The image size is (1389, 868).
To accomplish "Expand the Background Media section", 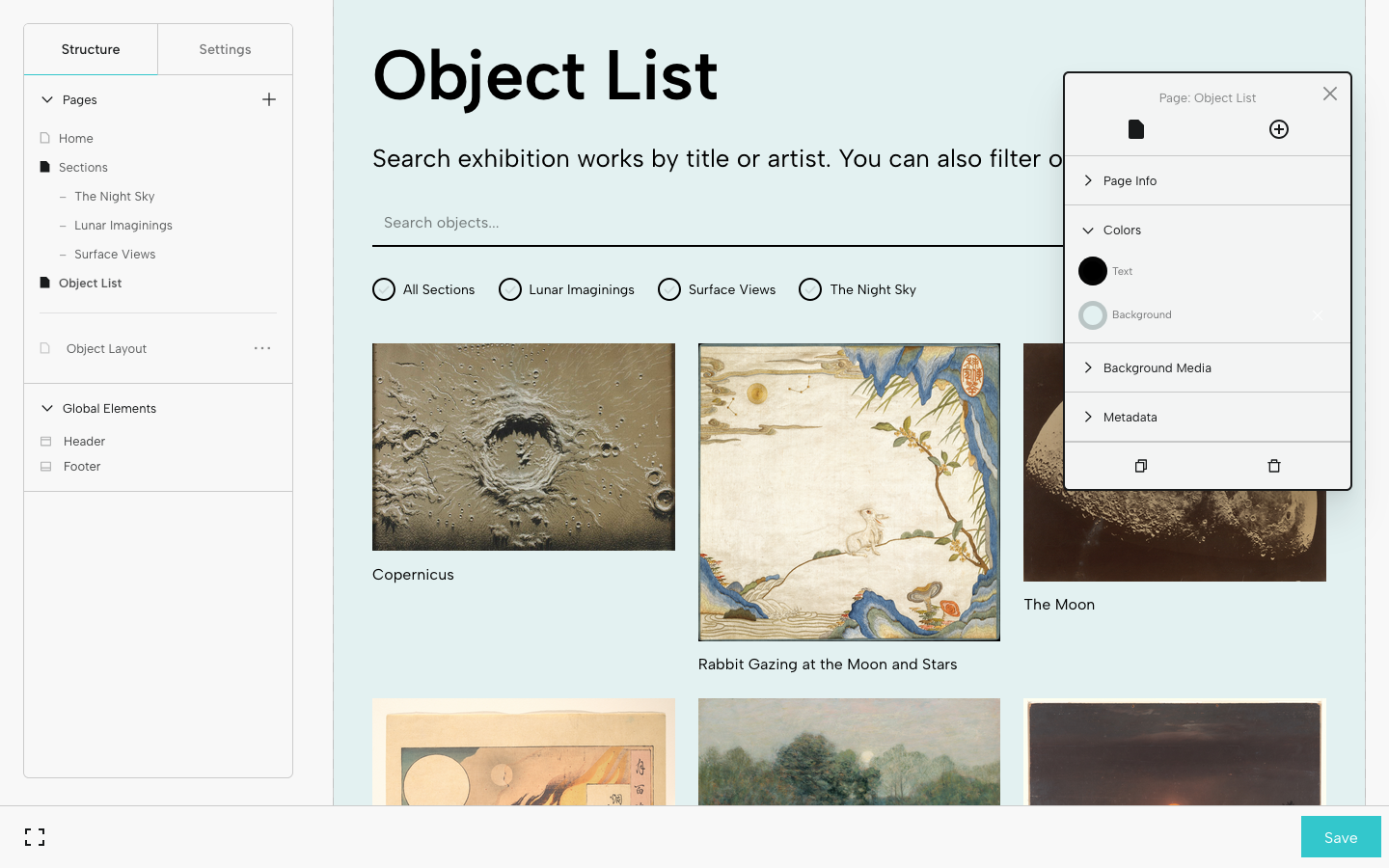I will 1157,367.
